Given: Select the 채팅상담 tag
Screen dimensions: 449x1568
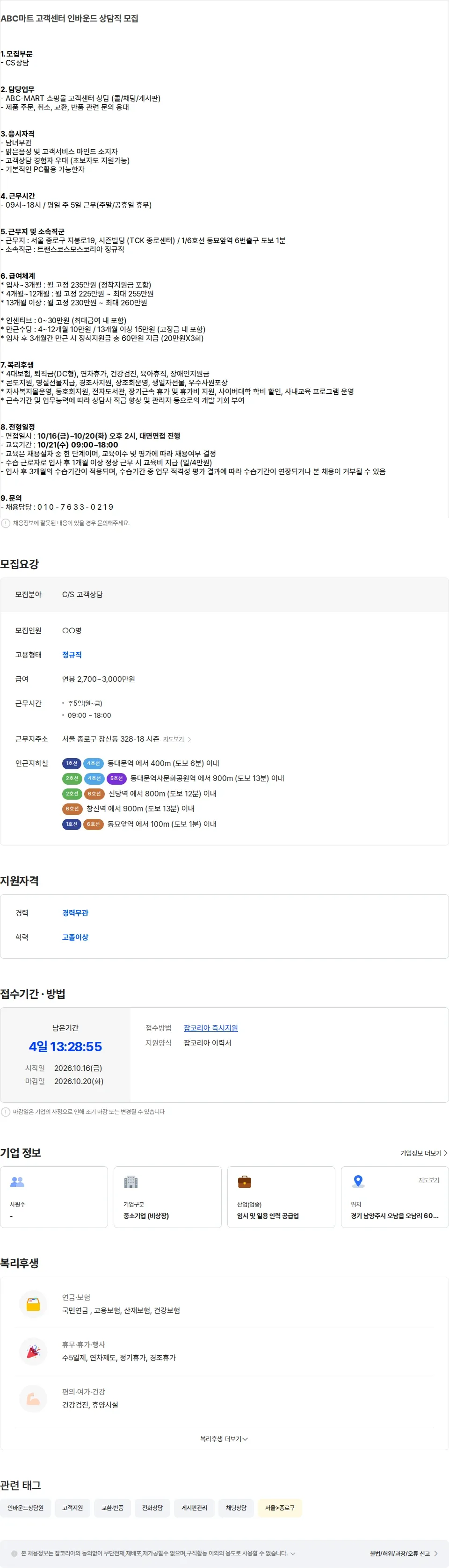Looking at the screenshot, I should 236,1508.
